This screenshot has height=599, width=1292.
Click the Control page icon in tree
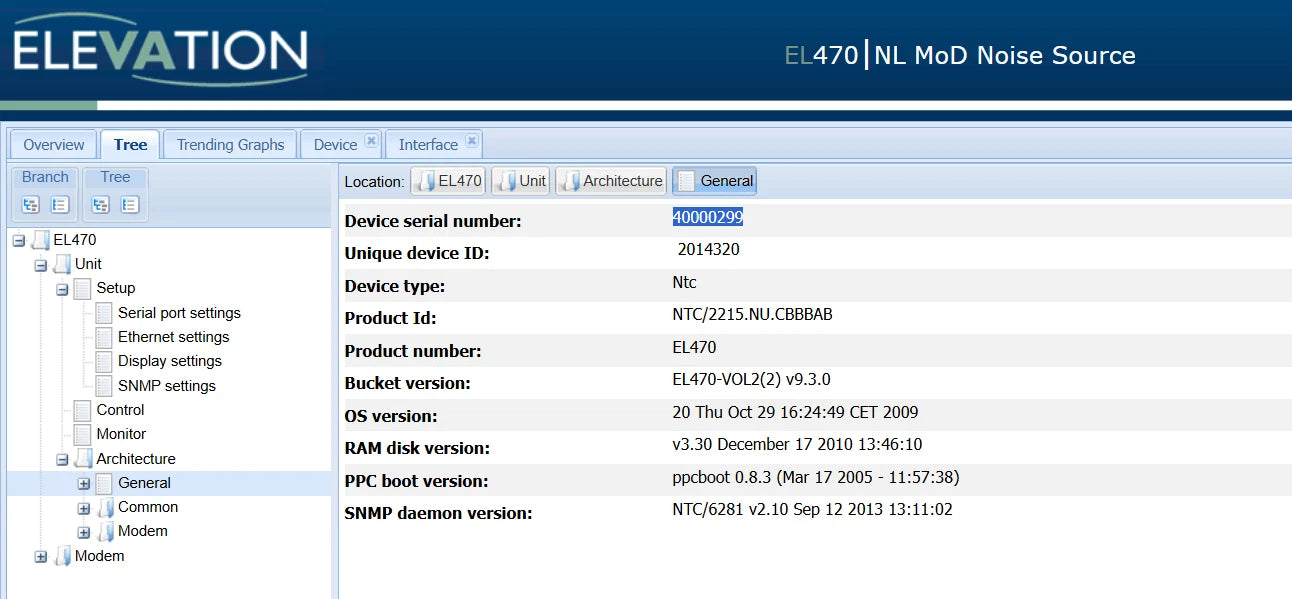83,410
